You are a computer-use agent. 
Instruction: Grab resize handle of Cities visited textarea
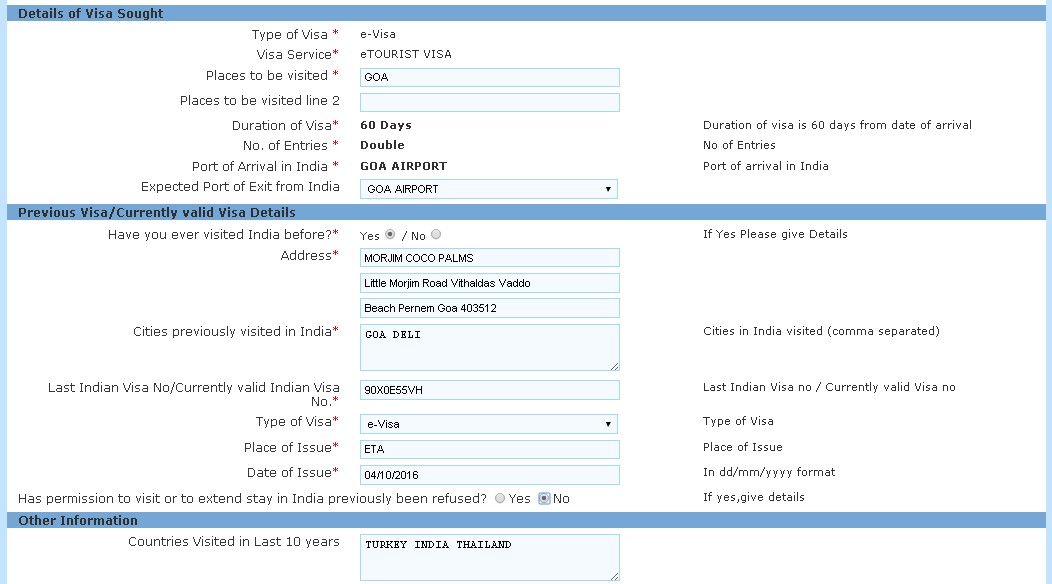(614, 366)
